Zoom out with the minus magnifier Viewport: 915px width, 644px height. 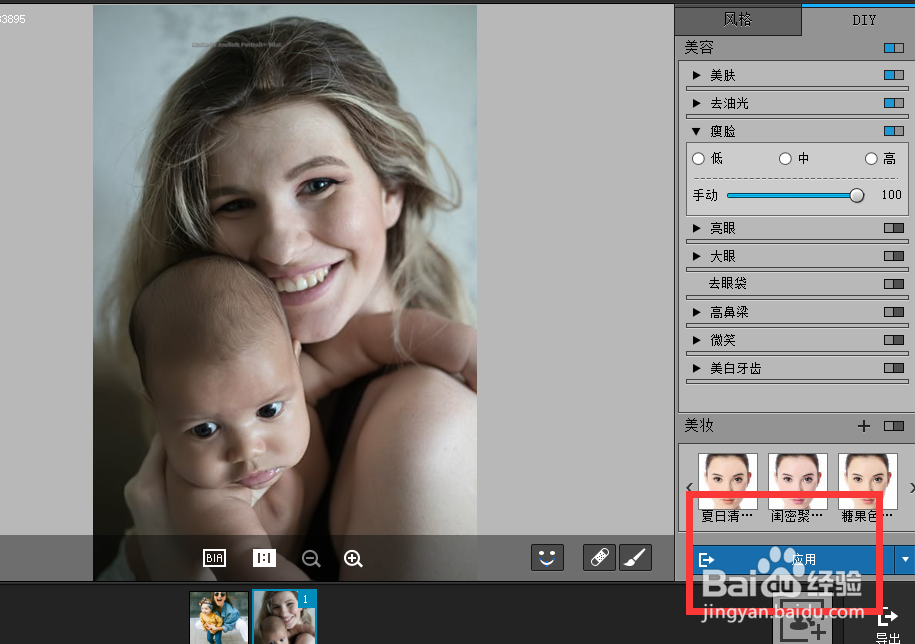311,559
